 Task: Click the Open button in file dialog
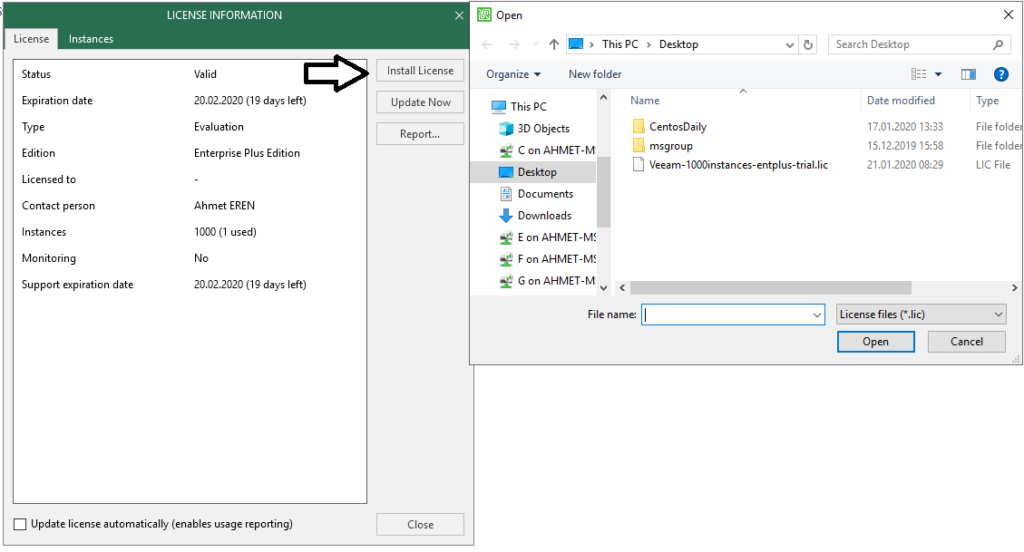876,342
